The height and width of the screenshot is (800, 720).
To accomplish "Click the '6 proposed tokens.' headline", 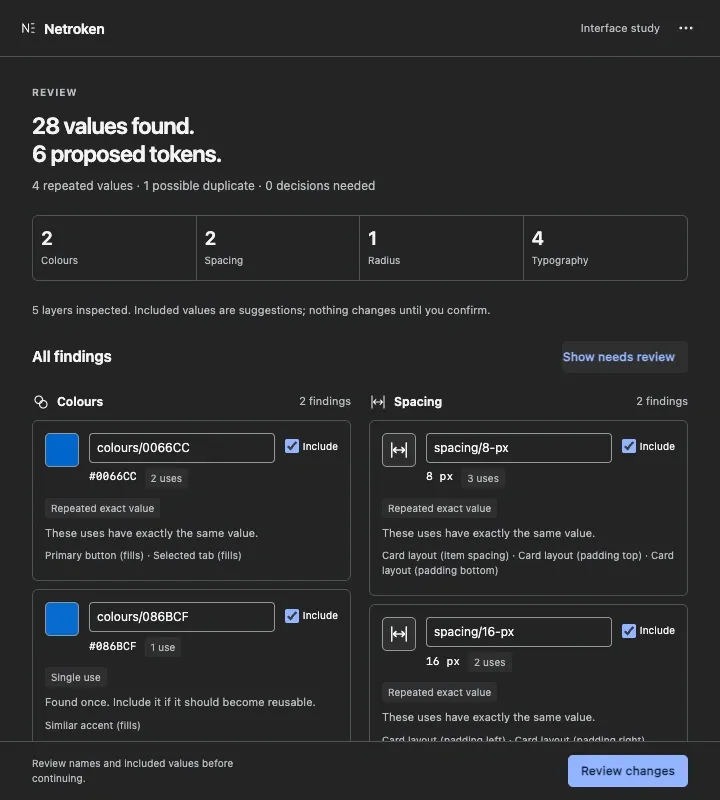I will tap(127, 154).
